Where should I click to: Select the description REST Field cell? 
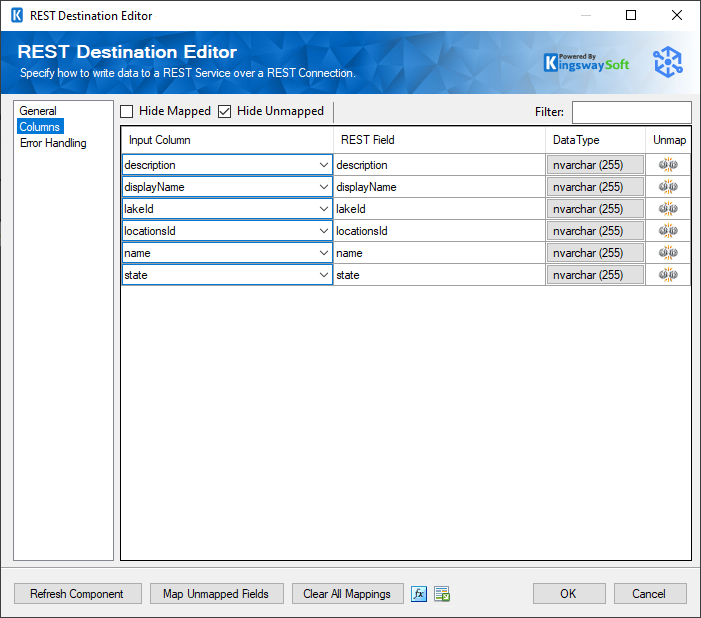(439, 165)
